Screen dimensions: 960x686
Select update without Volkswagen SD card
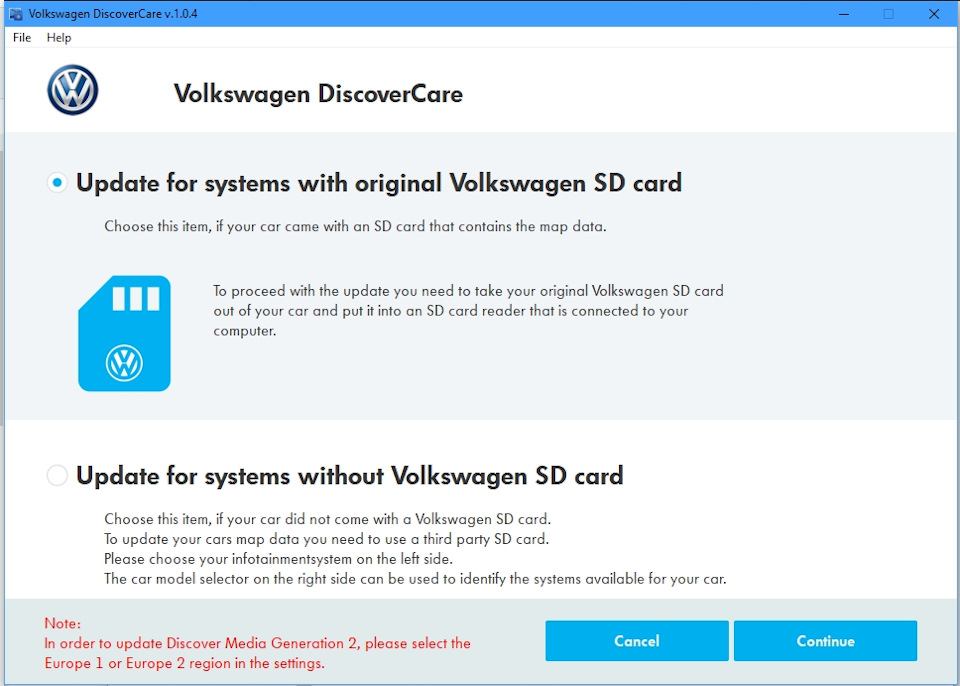point(57,475)
